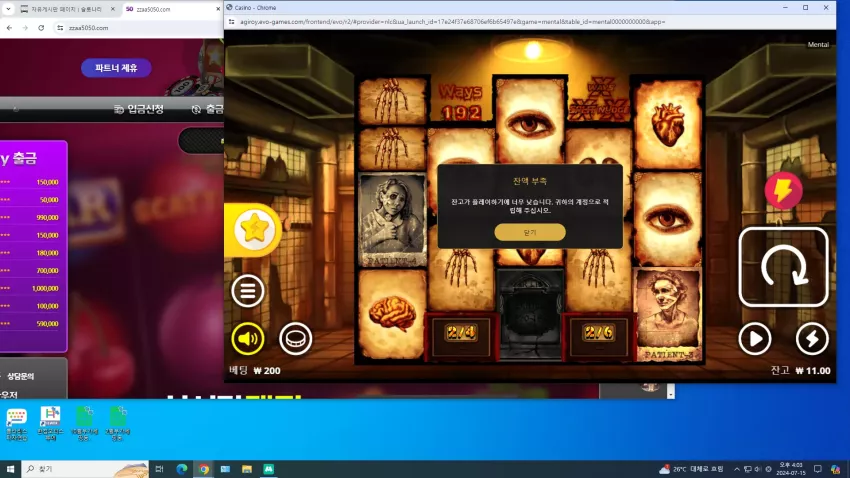Open the fourth desktop green document icon

[118, 423]
